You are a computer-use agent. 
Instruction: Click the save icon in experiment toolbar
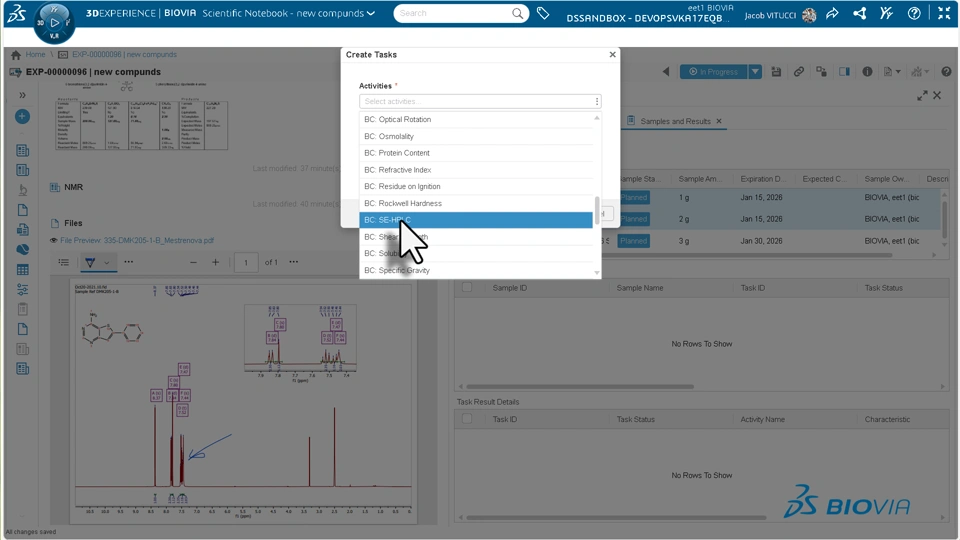(x=776, y=72)
